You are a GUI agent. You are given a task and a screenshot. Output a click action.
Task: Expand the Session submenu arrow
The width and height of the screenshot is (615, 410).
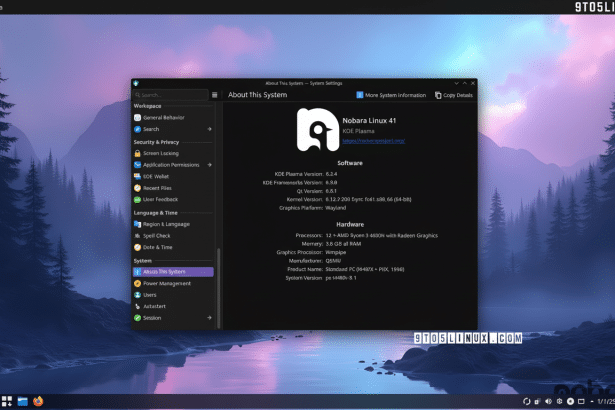click(x=209, y=318)
